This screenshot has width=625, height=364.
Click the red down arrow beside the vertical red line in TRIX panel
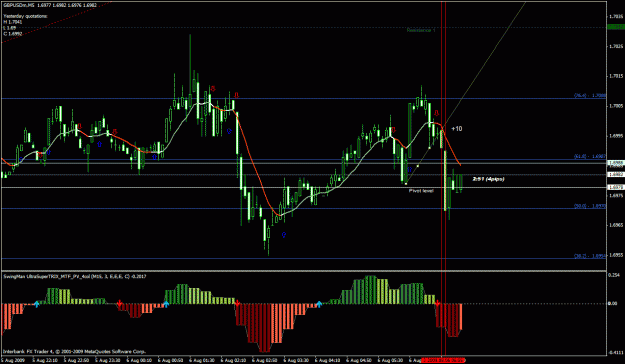coord(437,304)
